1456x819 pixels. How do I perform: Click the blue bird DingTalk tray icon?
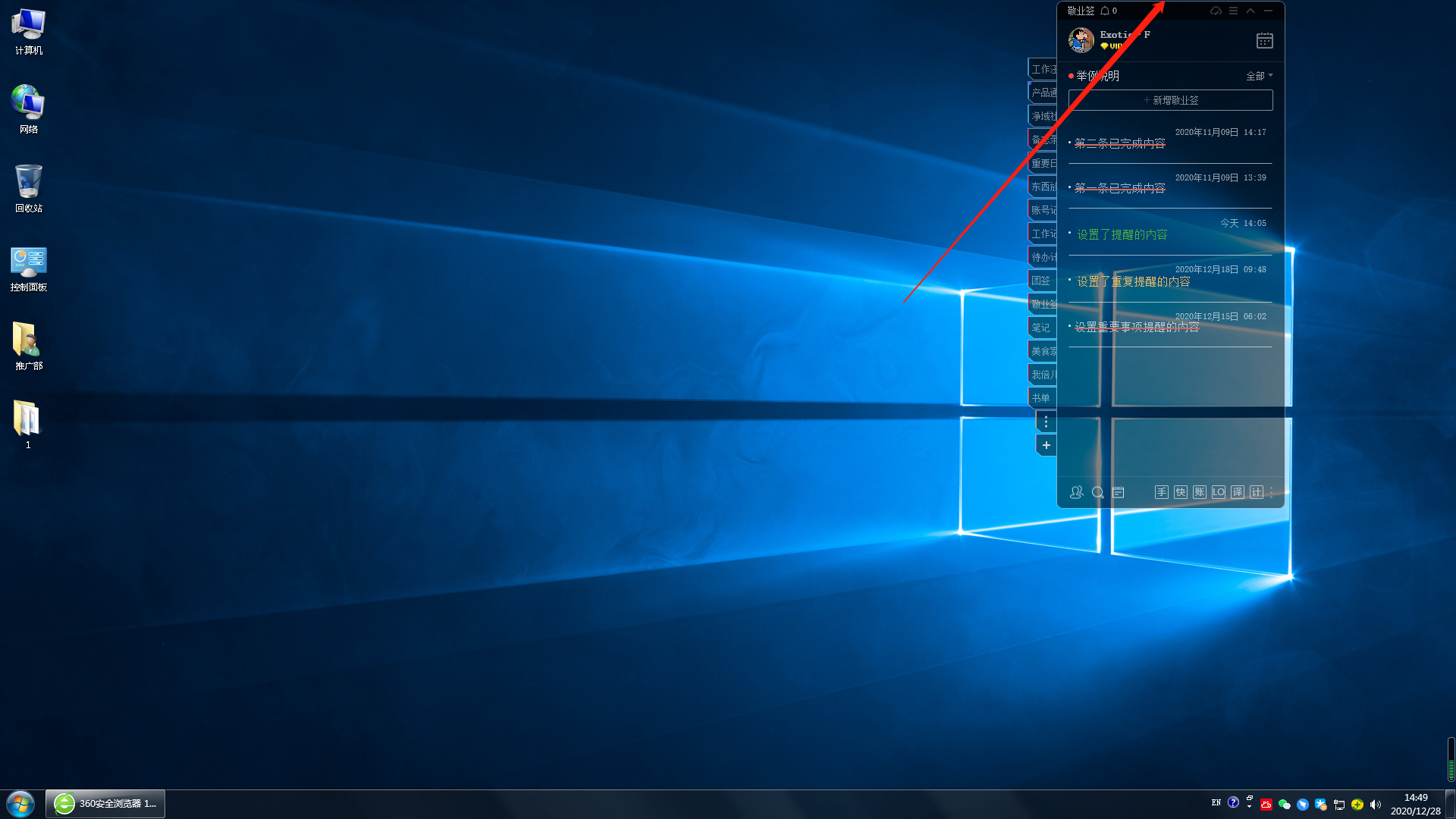1302,805
